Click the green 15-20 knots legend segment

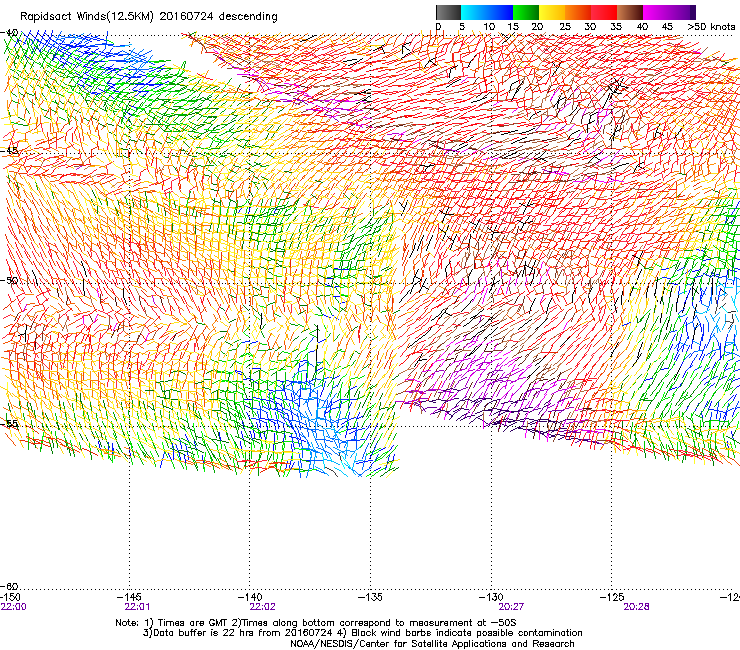pyautogui.click(x=526, y=12)
